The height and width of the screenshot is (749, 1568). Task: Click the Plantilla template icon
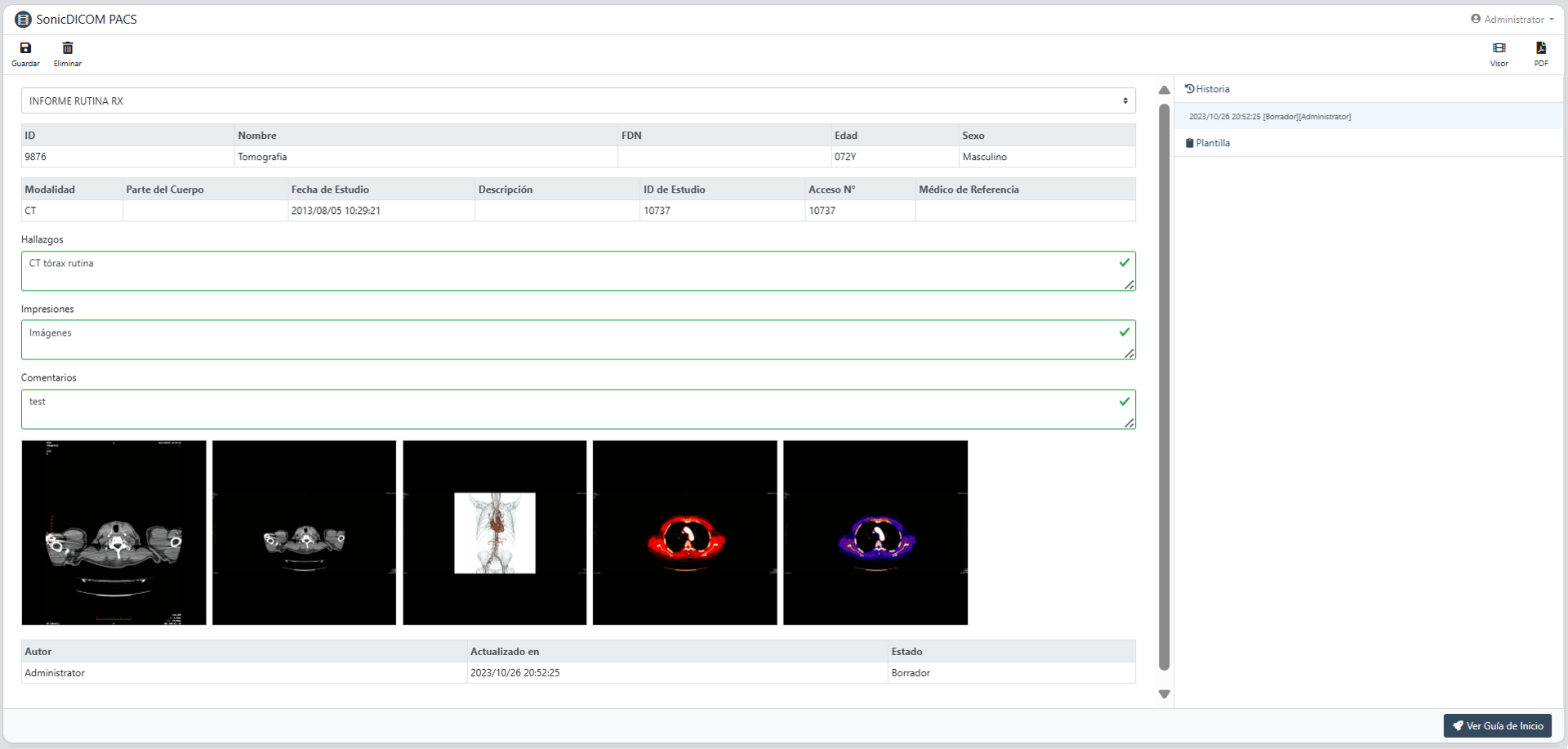click(1190, 143)
